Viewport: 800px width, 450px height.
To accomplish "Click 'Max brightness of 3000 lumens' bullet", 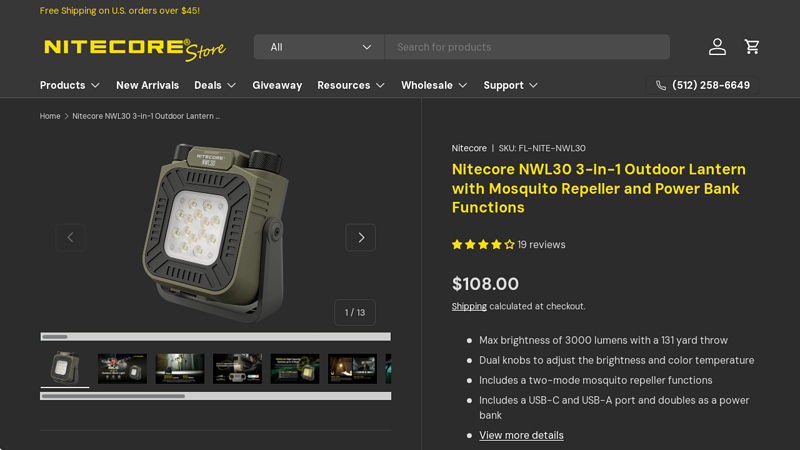I will coord(604,340).
